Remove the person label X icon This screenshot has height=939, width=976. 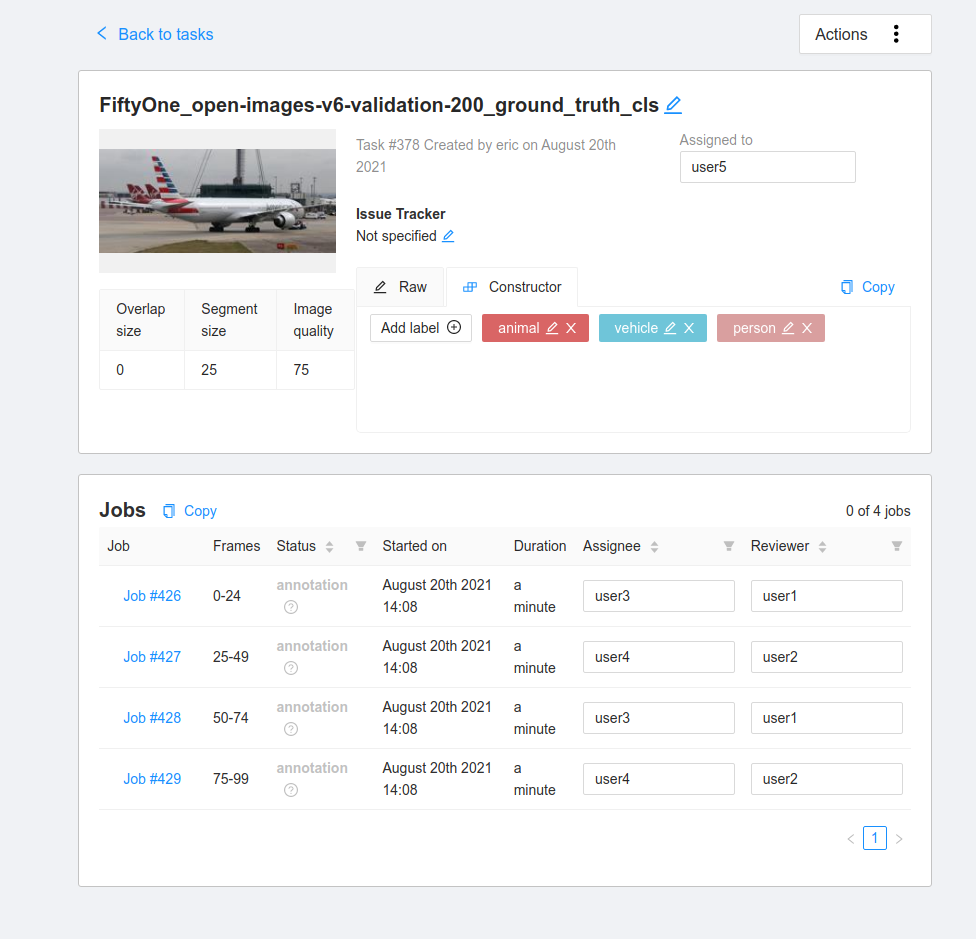point(807,328)
